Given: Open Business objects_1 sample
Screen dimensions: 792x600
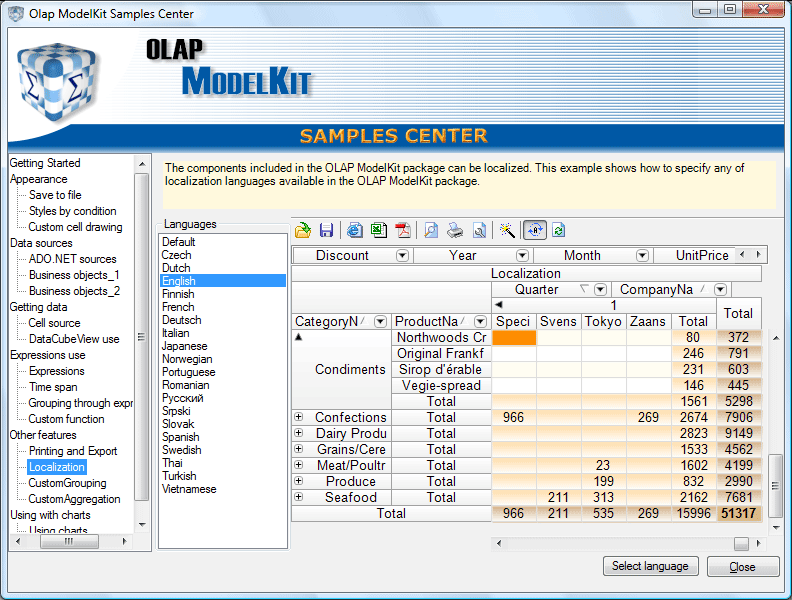Looking at the screenshot, I should pyautogui.click(x=74, y=275).
